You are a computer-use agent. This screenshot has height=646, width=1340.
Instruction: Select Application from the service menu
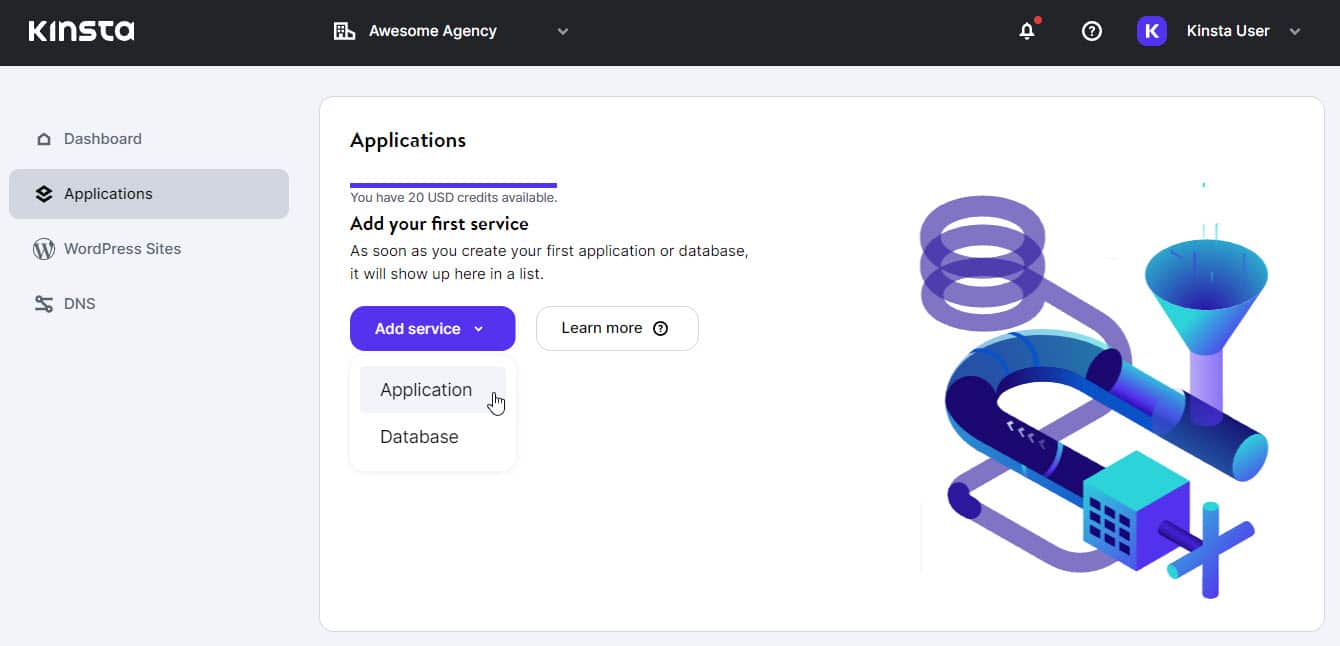coord(426,389)
